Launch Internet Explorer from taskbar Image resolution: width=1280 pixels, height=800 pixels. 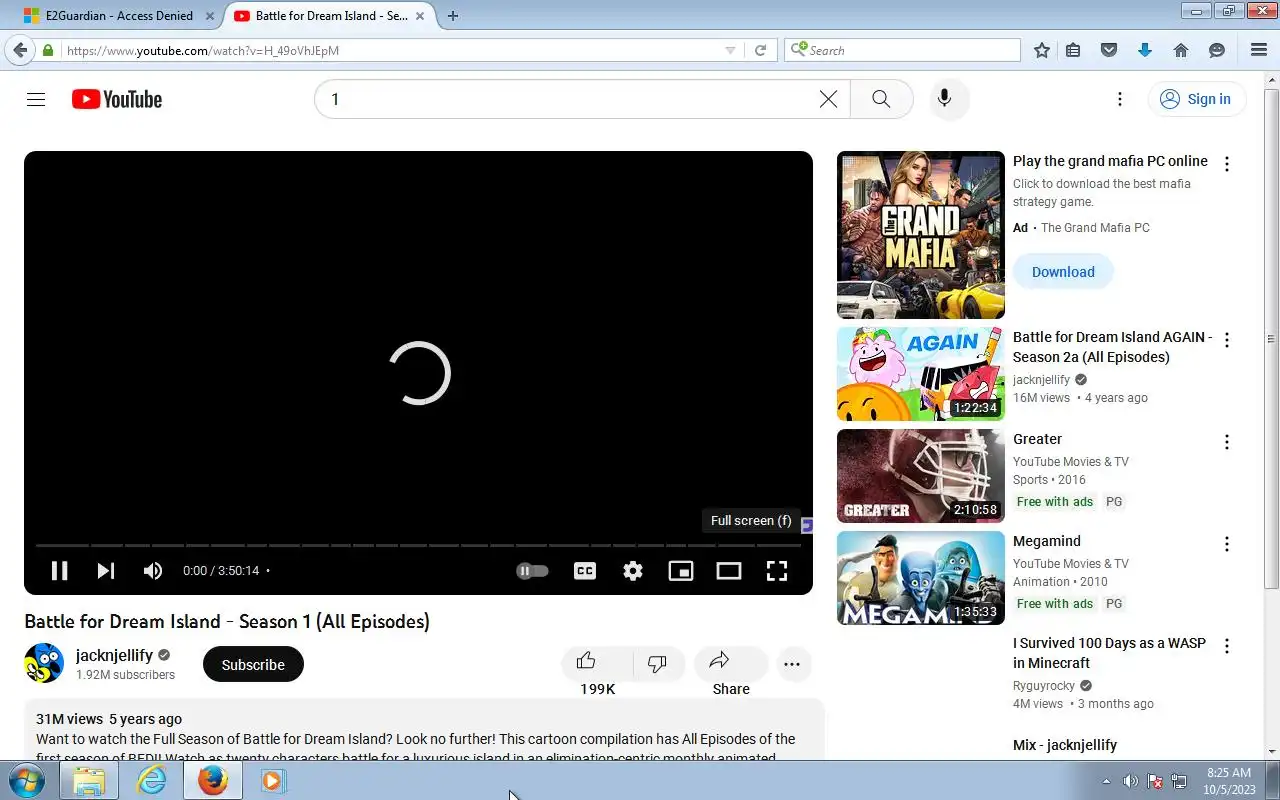151,780
